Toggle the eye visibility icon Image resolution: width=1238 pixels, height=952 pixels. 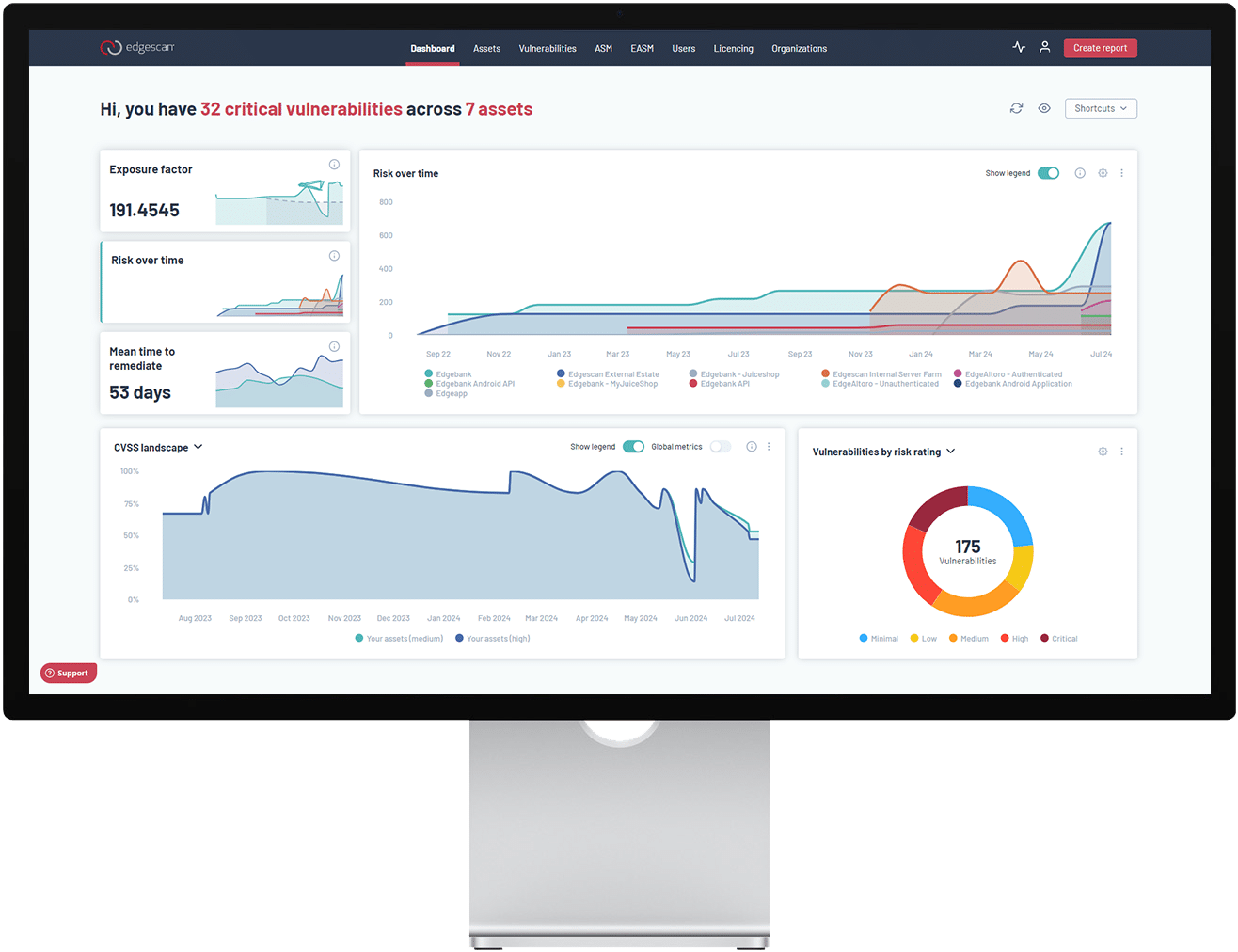pyautogui.click(x=1044, y=108)
